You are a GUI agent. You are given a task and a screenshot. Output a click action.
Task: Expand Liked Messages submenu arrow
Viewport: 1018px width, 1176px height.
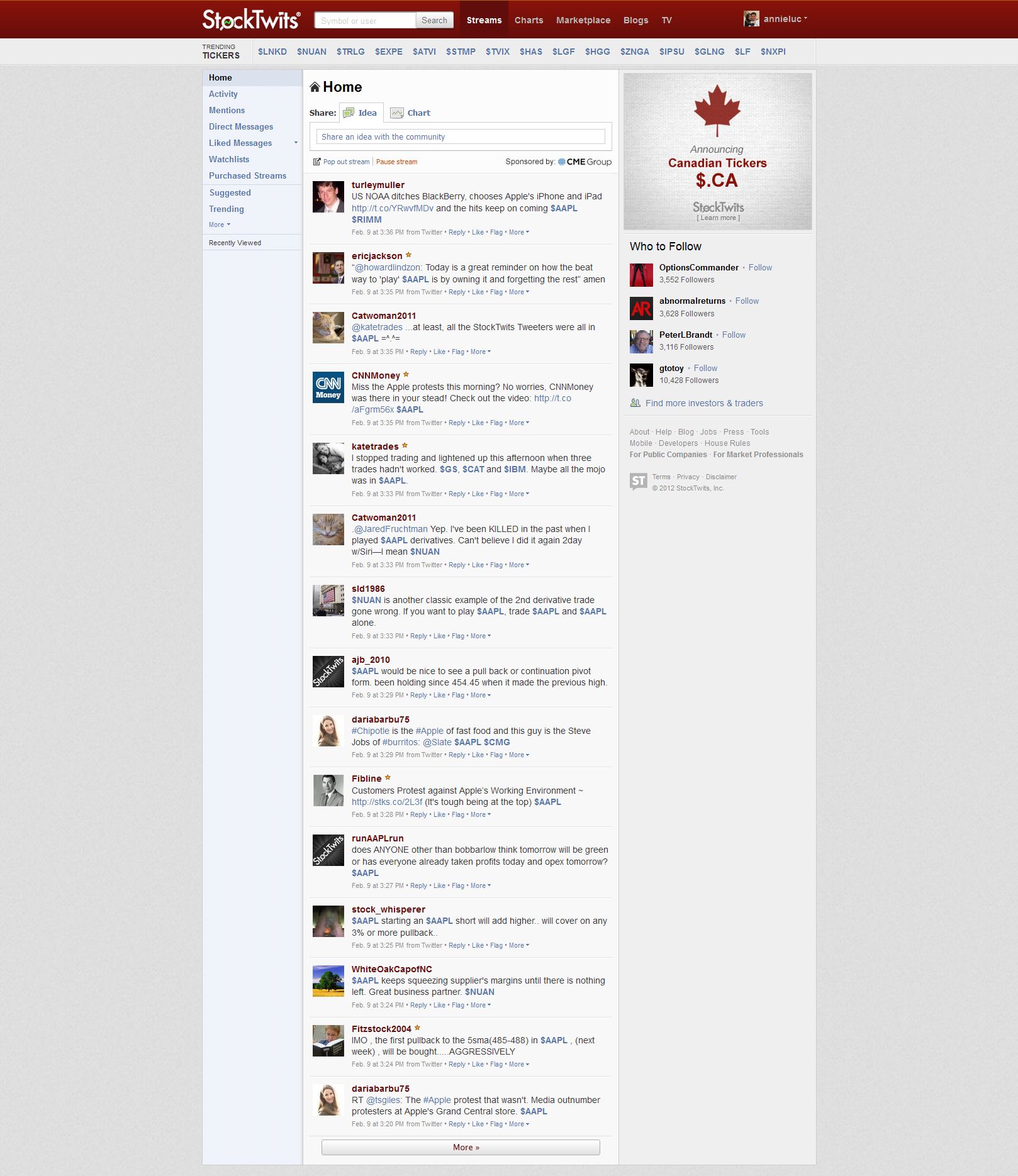(296, 143)
